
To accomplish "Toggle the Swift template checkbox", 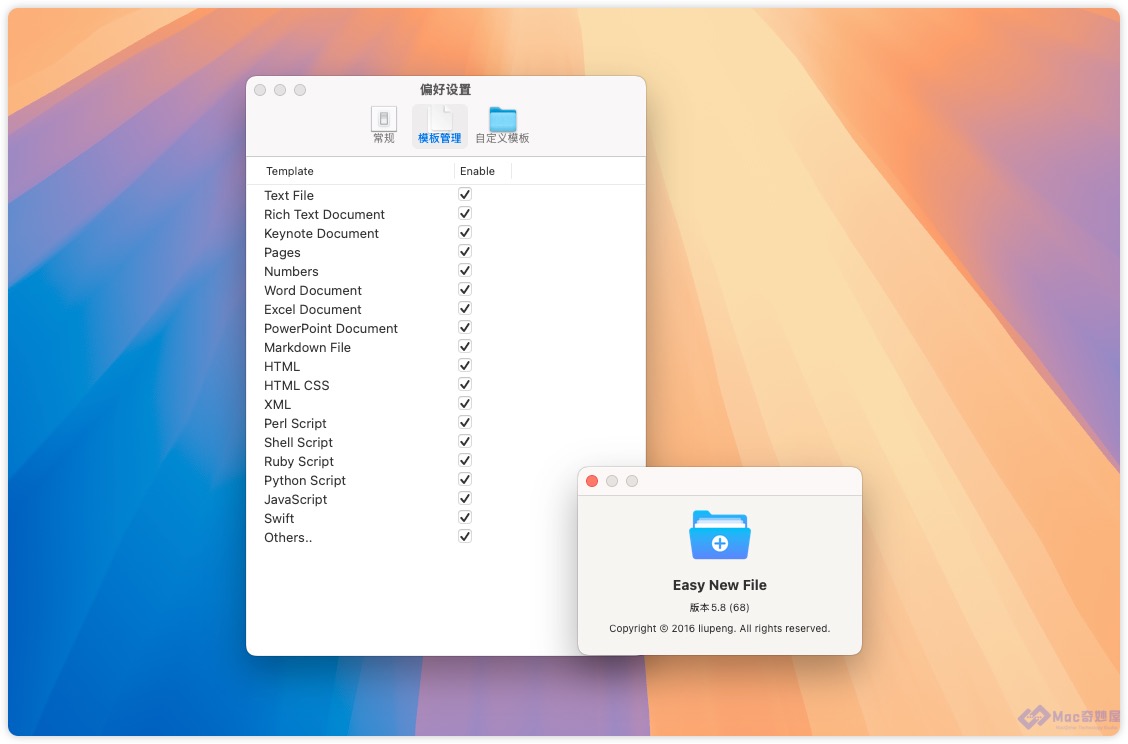I will (465, 517).
